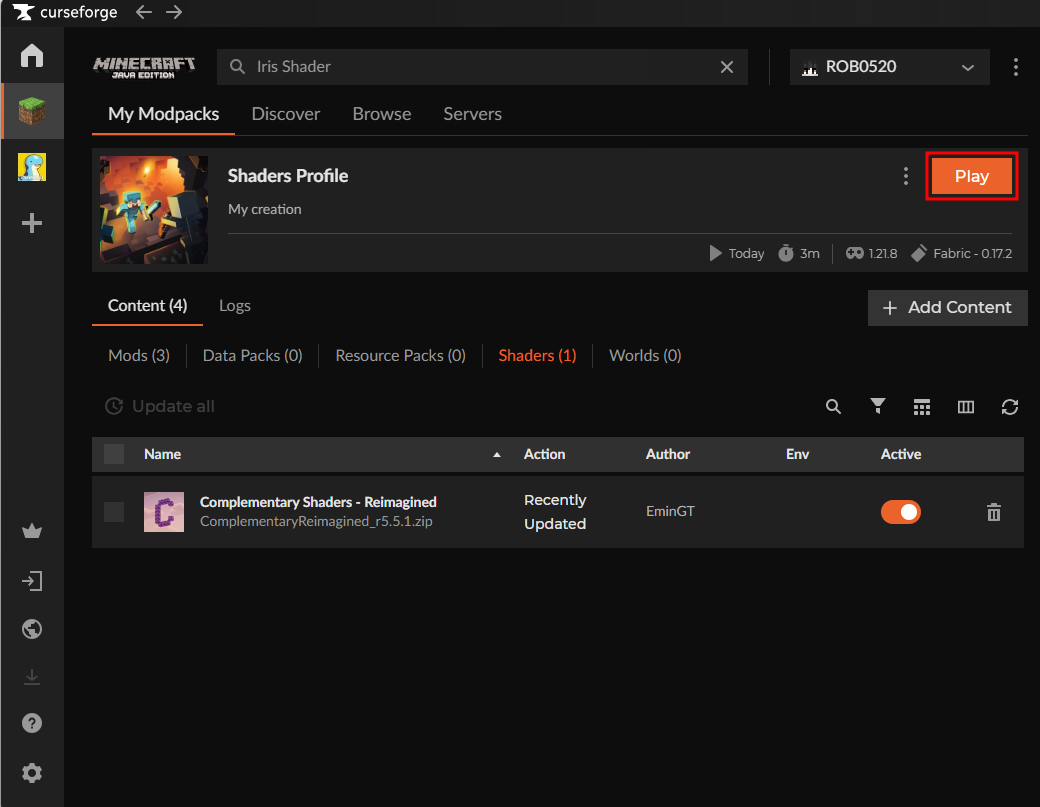This screenshot has width=1040, height=807.
Task: Click the Author column header
Action: click(668, 454)
